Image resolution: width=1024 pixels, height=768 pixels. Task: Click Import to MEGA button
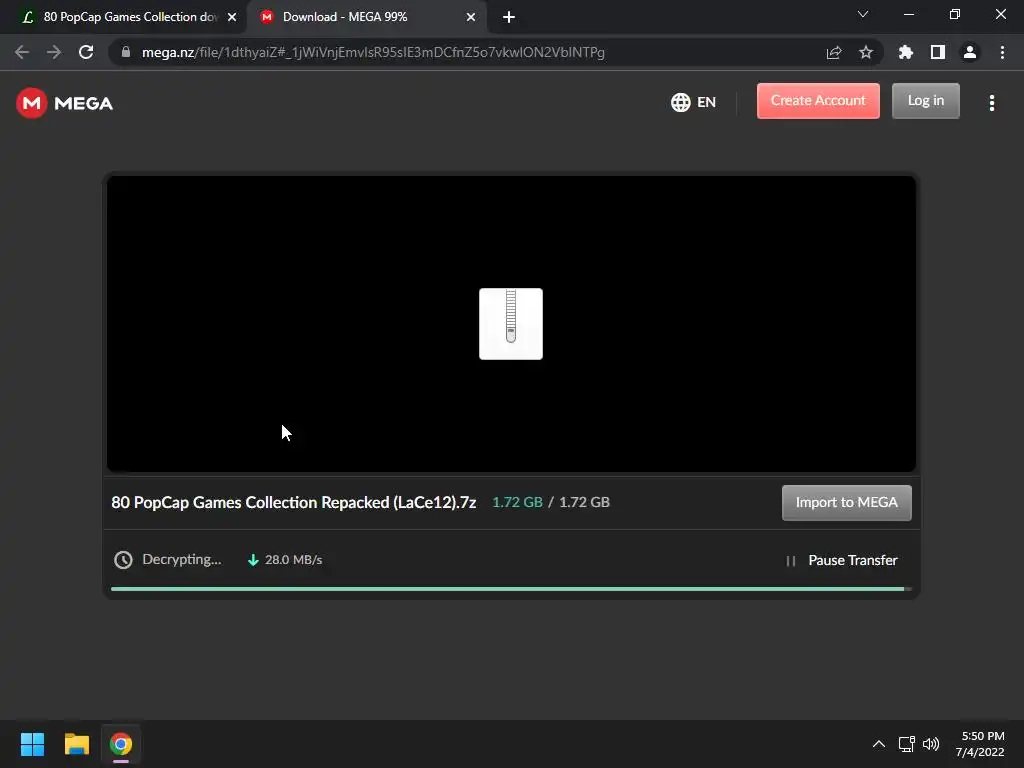(x=846, y=502)
